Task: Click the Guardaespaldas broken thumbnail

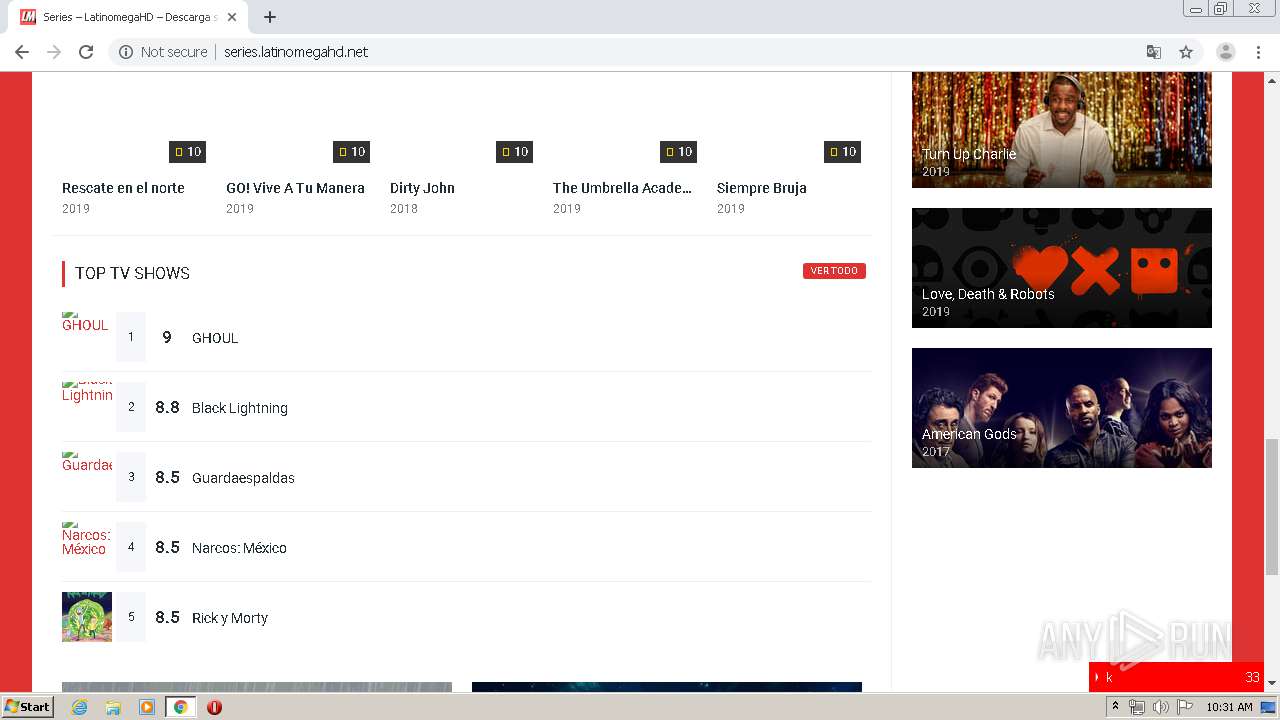Action: point(87,462)
